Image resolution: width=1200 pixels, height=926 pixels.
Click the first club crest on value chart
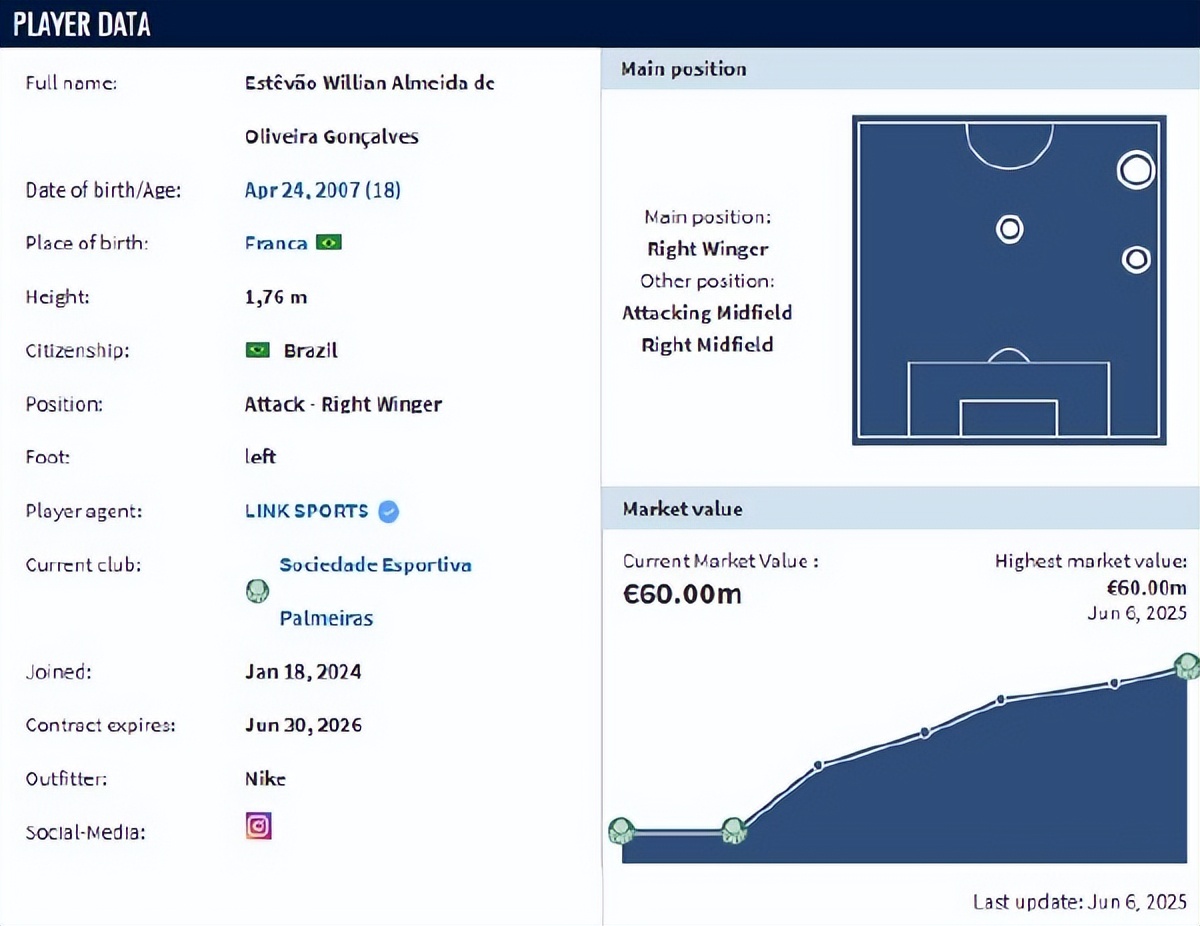tap(621, 830)
